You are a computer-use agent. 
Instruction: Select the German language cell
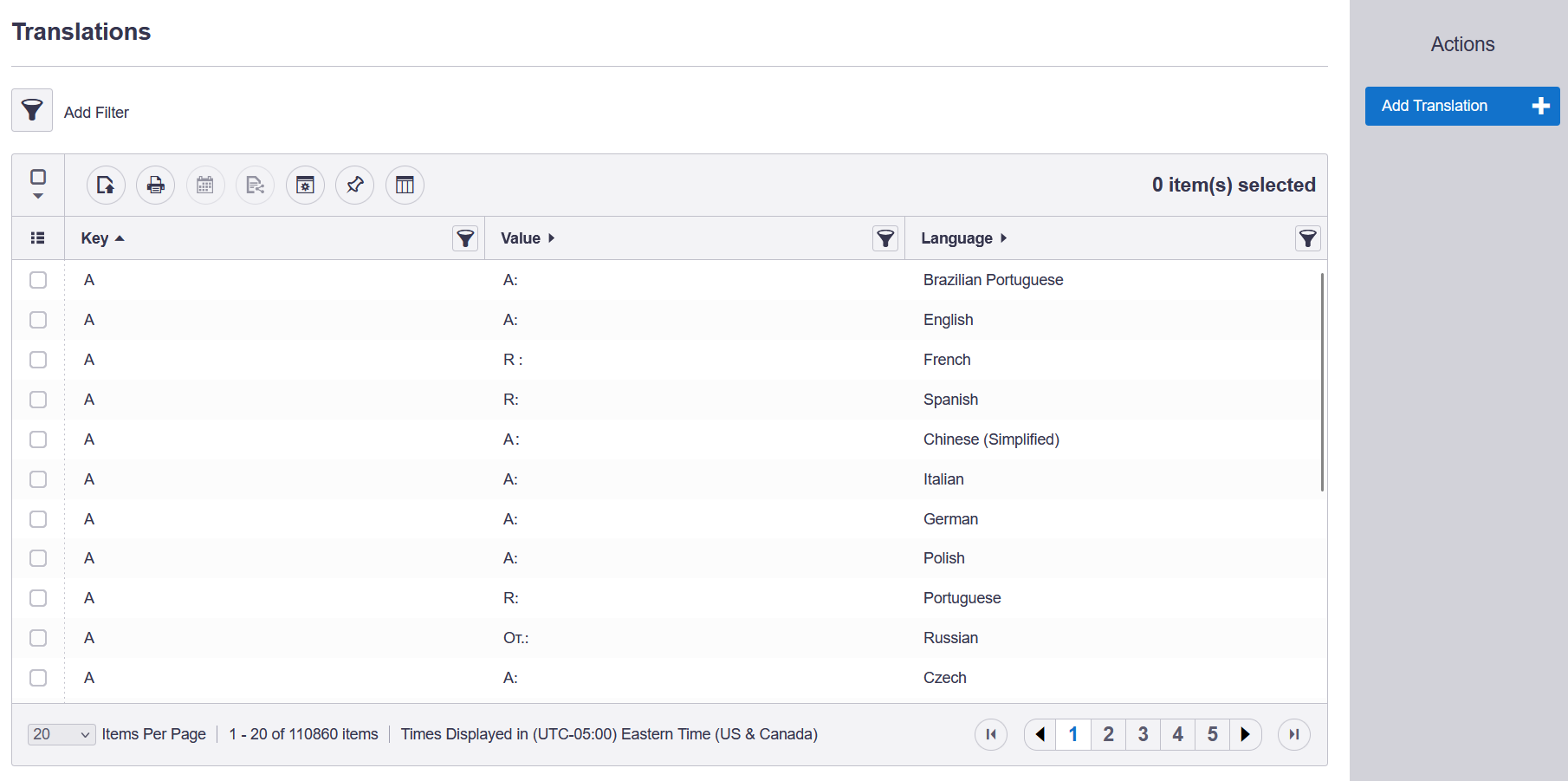(x=950, y=519)
